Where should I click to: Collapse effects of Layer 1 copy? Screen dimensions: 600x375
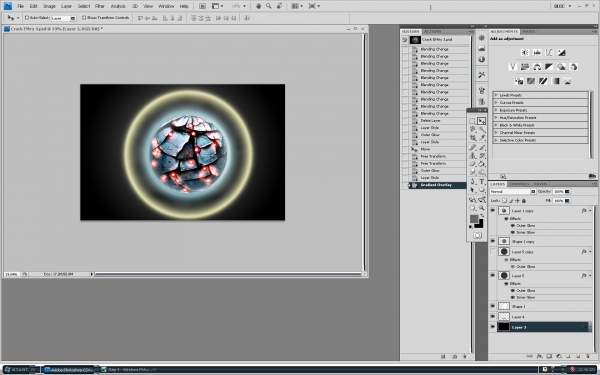pyautogui.click(x=590, y=210)
